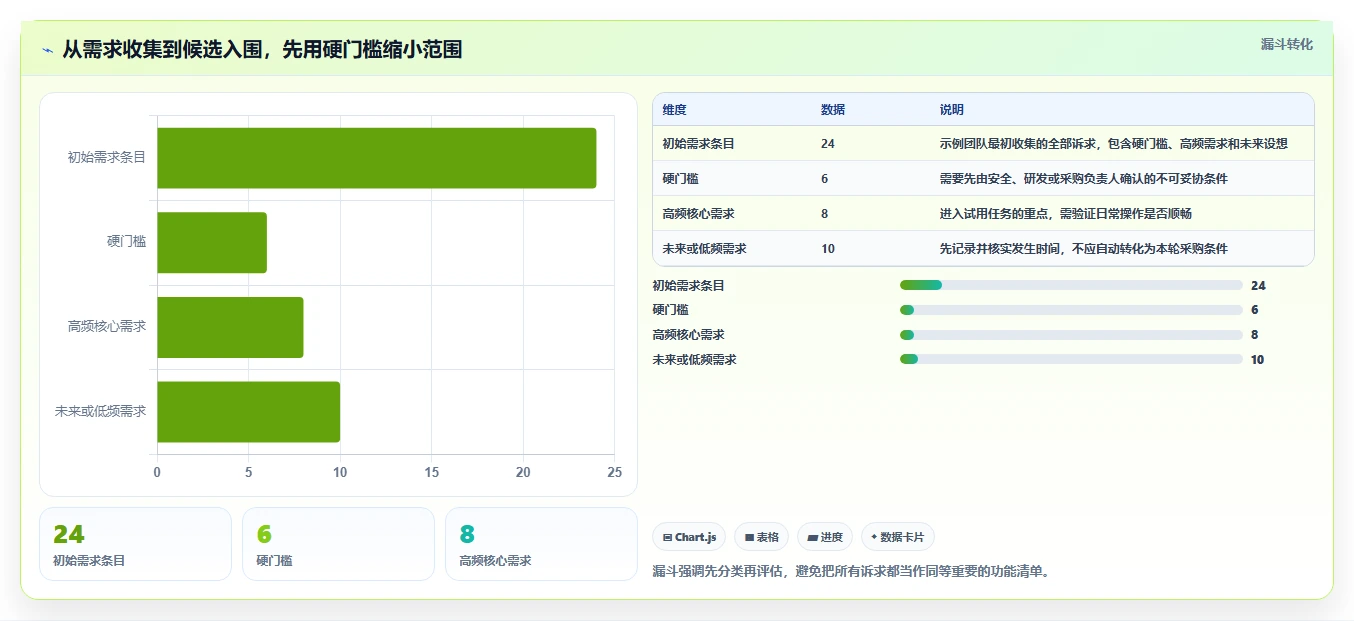Image resolution: width=1354 pixels, height=621 pixels.
Task: Click the 说明 table column header
Action: 952,110
